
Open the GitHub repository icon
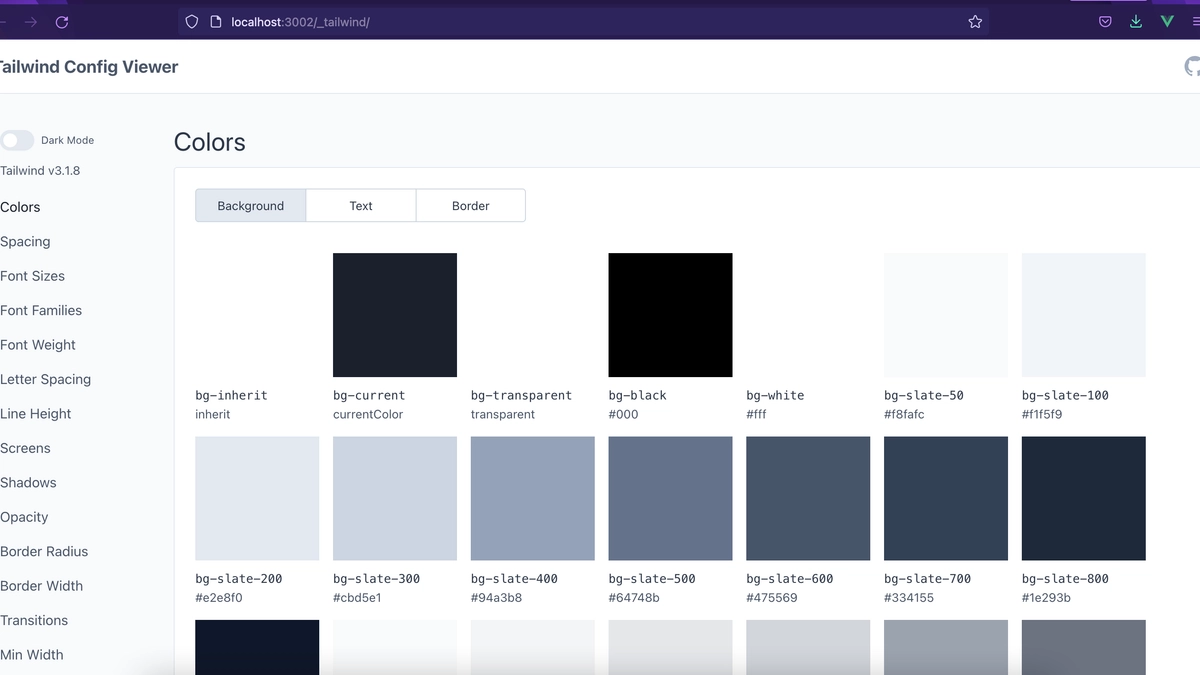1191,66
